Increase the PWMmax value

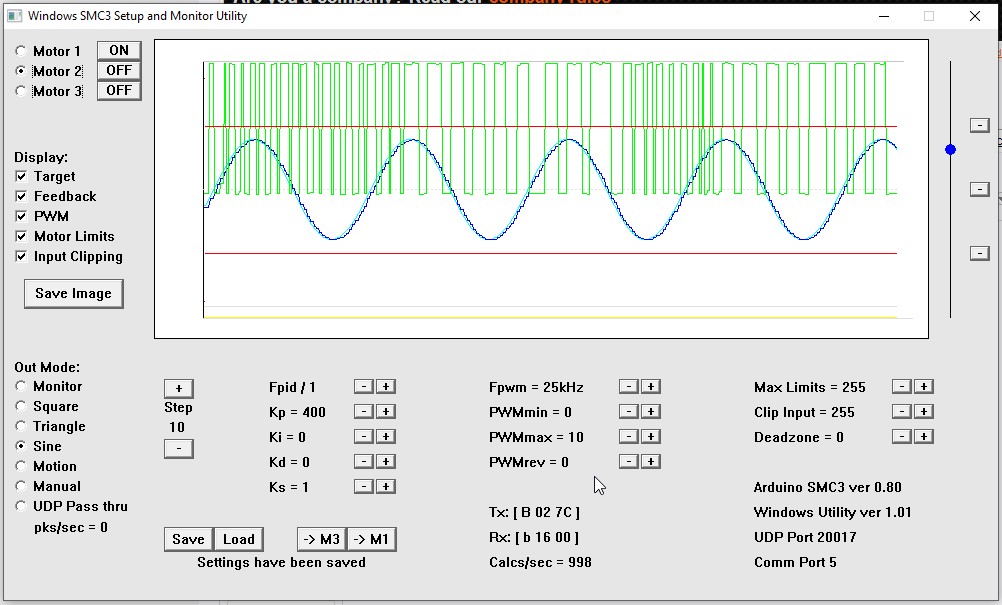[x=650, y=437]
